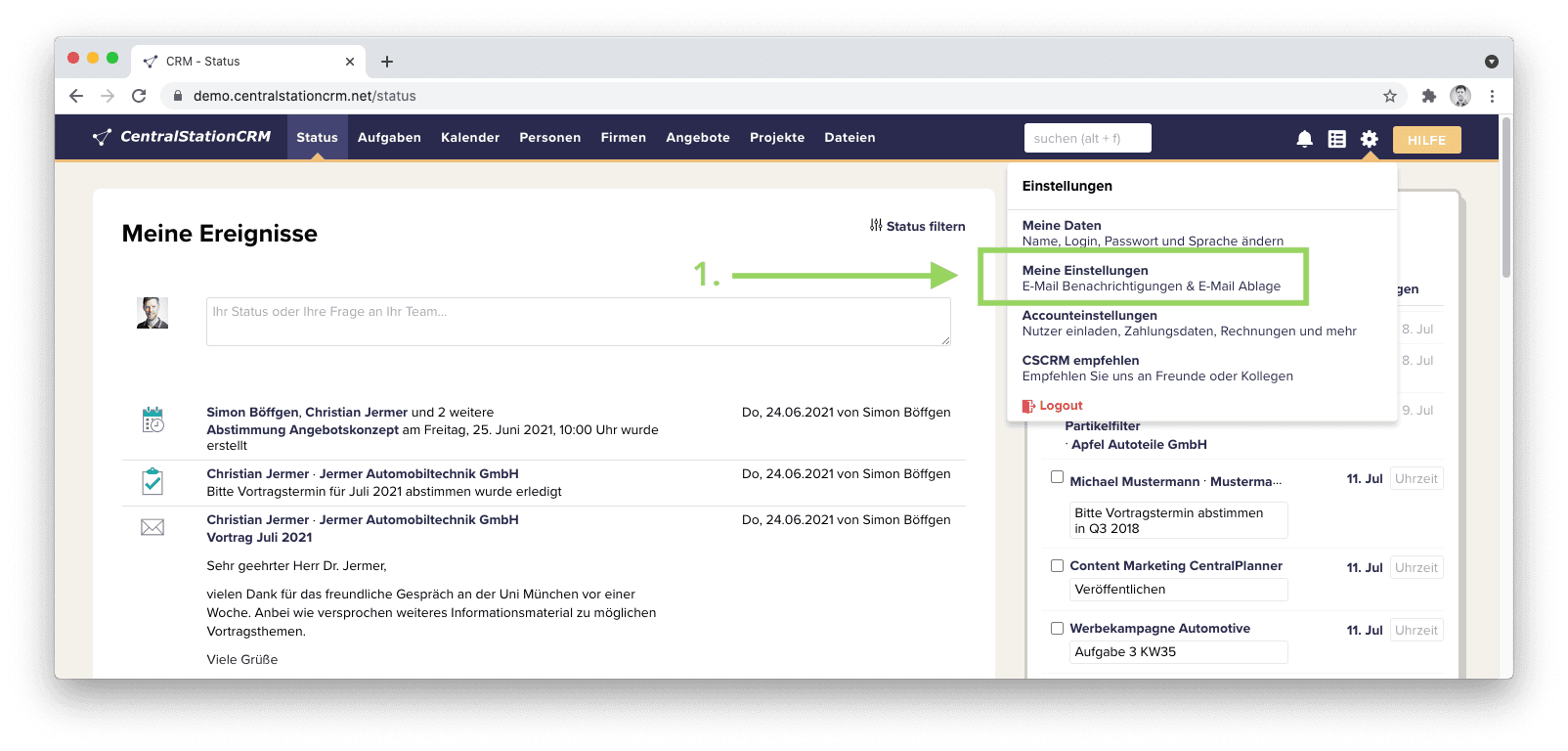Click the CentralStationCRM logo
This screenshot has width=1568, height=751.
coord(182,137)
